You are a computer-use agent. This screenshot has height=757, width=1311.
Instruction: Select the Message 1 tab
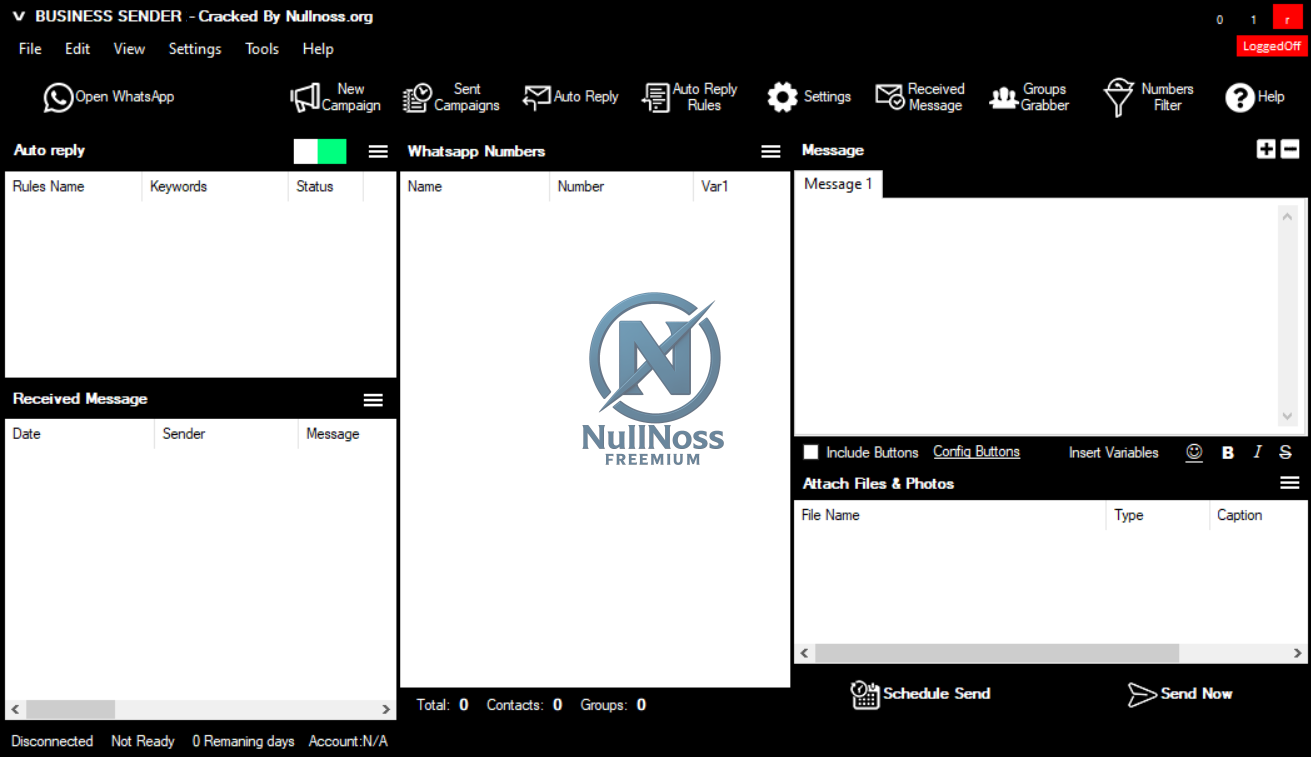coord(838,184)
